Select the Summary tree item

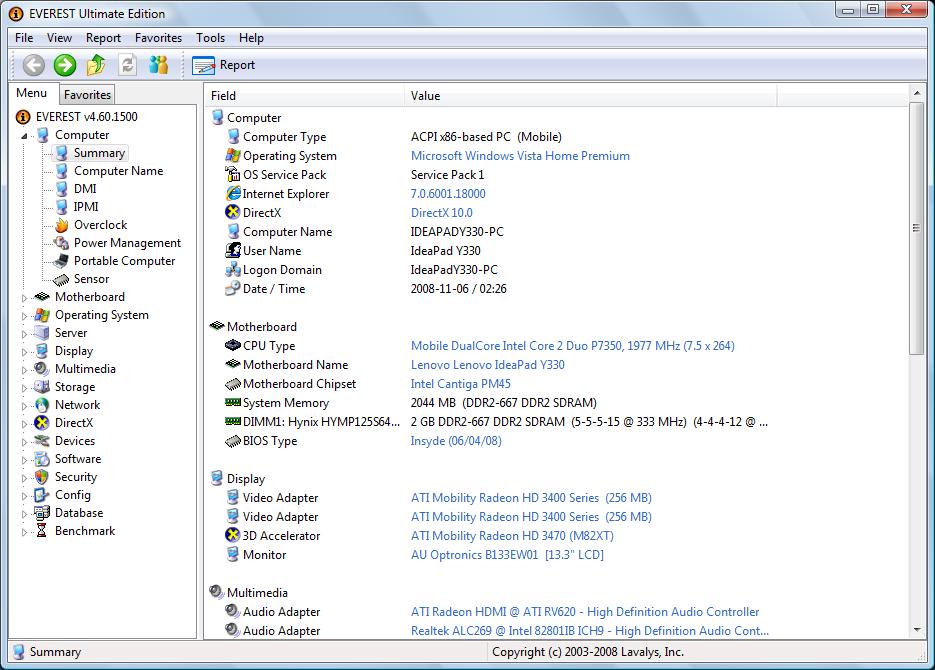(99, 153)
